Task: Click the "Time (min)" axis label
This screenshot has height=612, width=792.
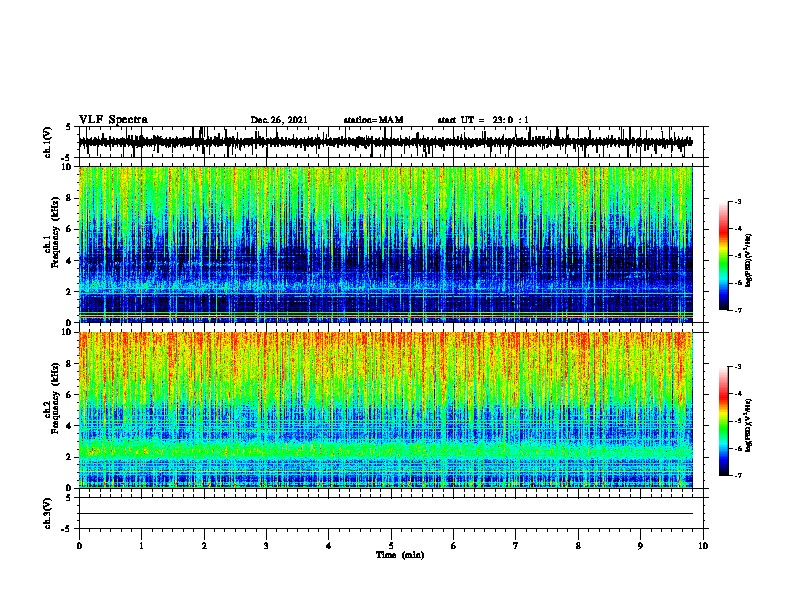Action: pos(400,555)
